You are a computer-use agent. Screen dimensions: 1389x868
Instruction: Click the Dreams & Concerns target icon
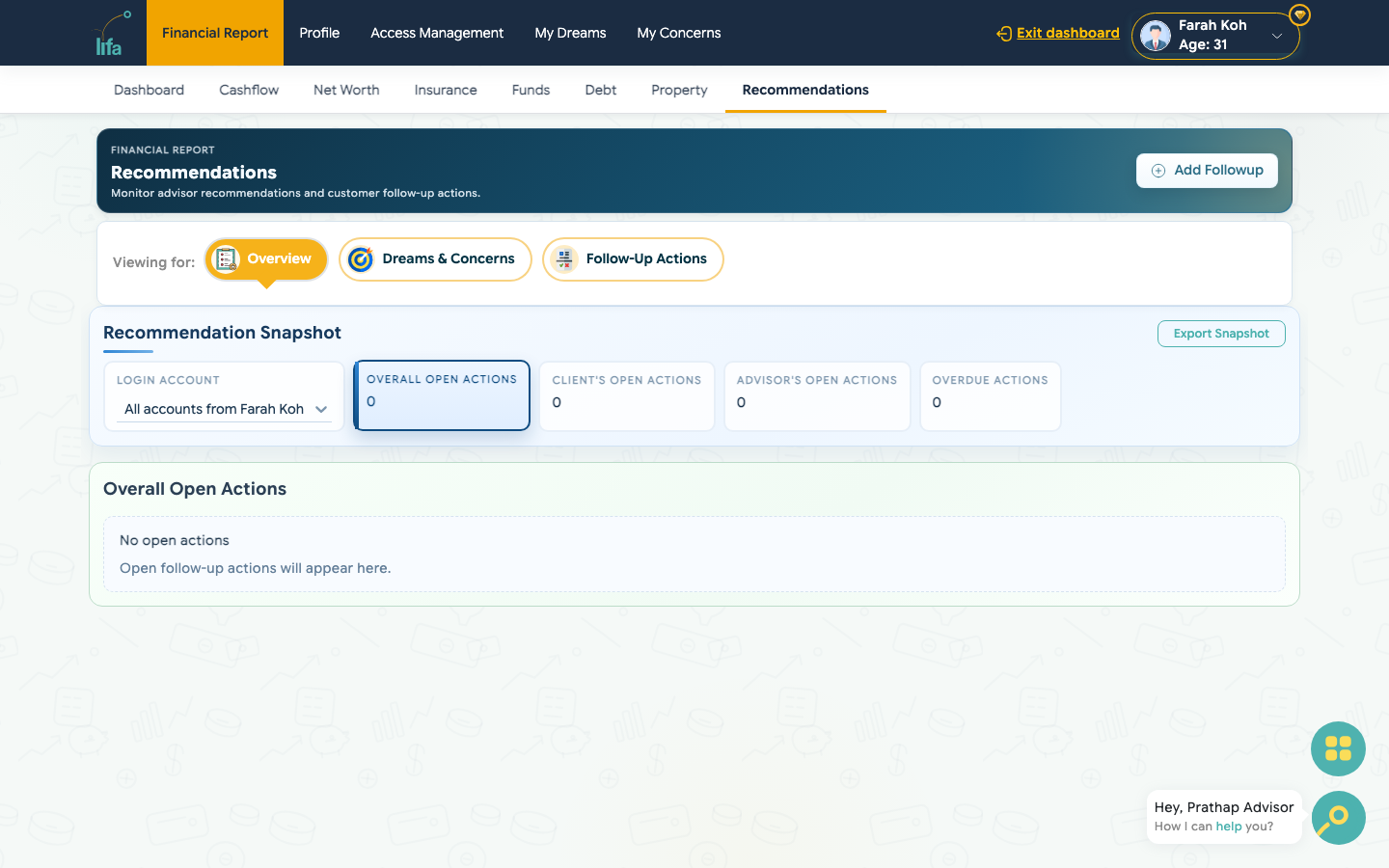pos(361,259)
